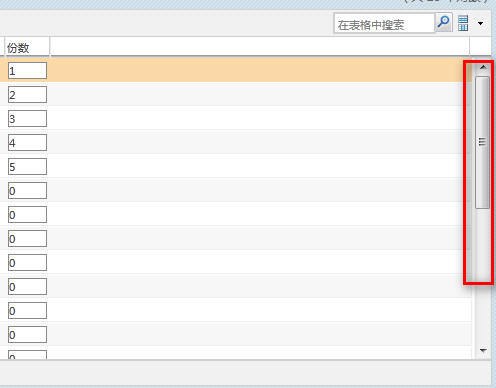Click the 份数 column header
The image size is (496, 388).
[x=27, y=47]
